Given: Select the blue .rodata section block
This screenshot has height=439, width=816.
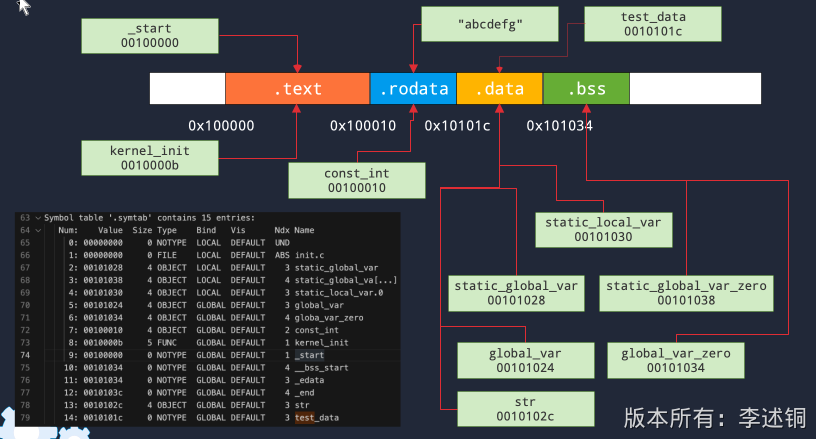Looking at the screenshot, I should click(x=413, y=89).
